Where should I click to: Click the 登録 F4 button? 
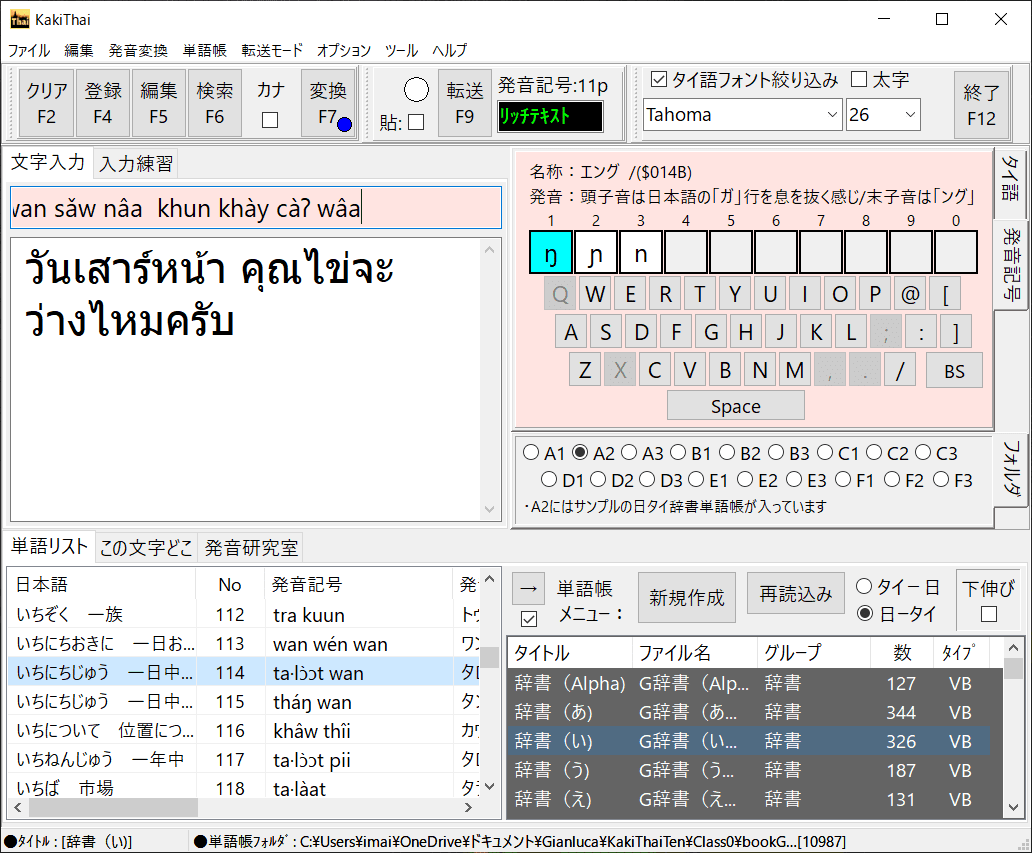[x=103, y=103]
